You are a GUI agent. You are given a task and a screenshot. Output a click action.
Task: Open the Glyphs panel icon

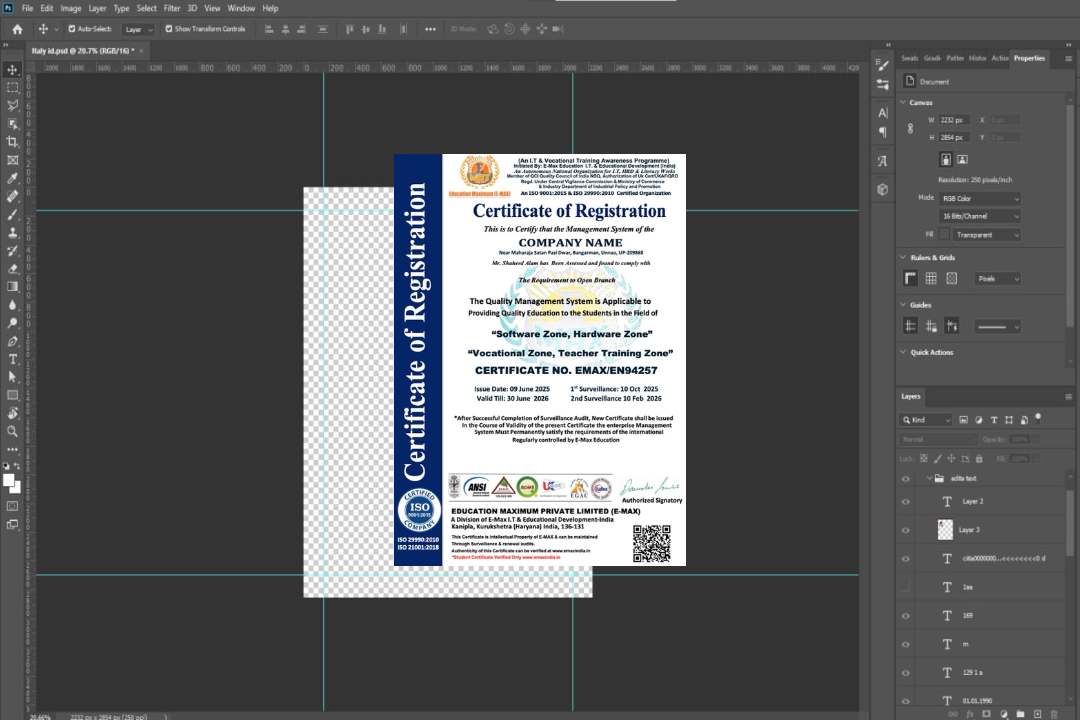(x=883, y=161)
